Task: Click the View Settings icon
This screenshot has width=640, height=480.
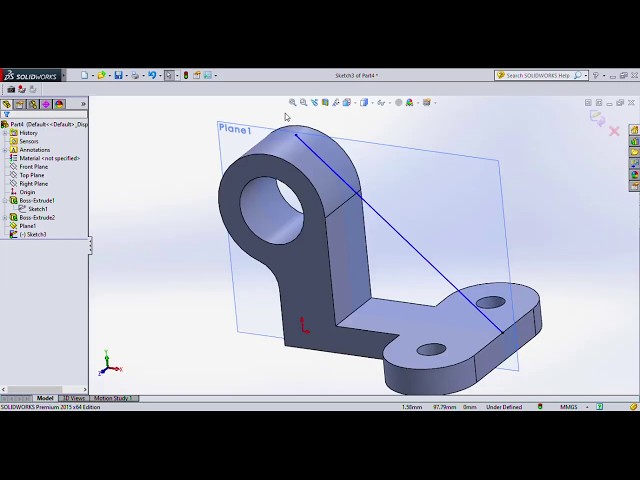Action: [x=427, y=102]
